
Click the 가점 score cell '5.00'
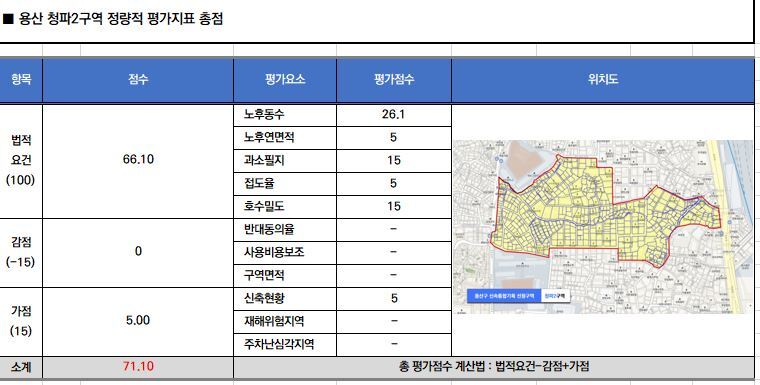tap(138, 322)
